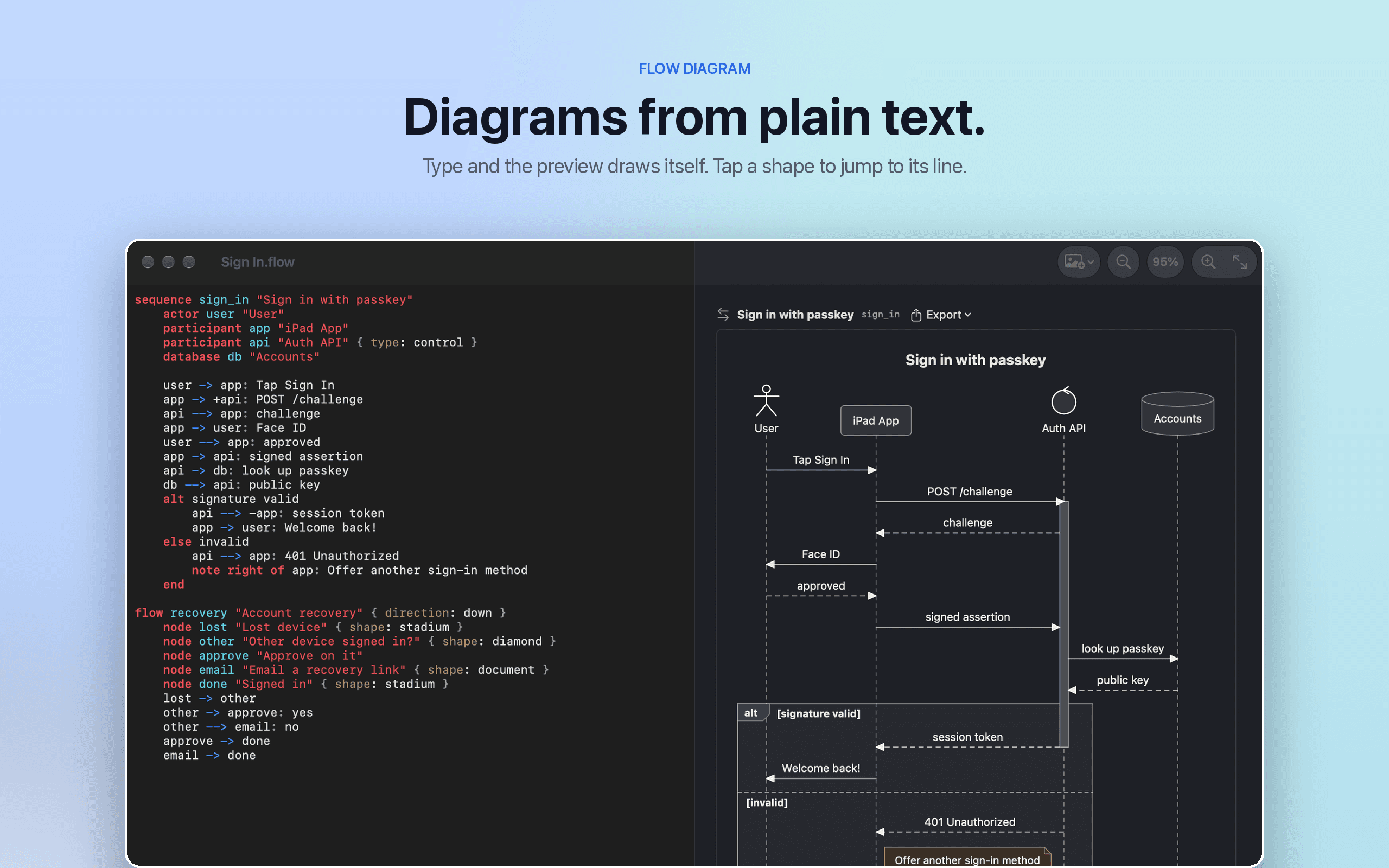Click the 'Offer another sign-in method' note
The height and width of the screenshot is (868, 1389).
(967, 857)
